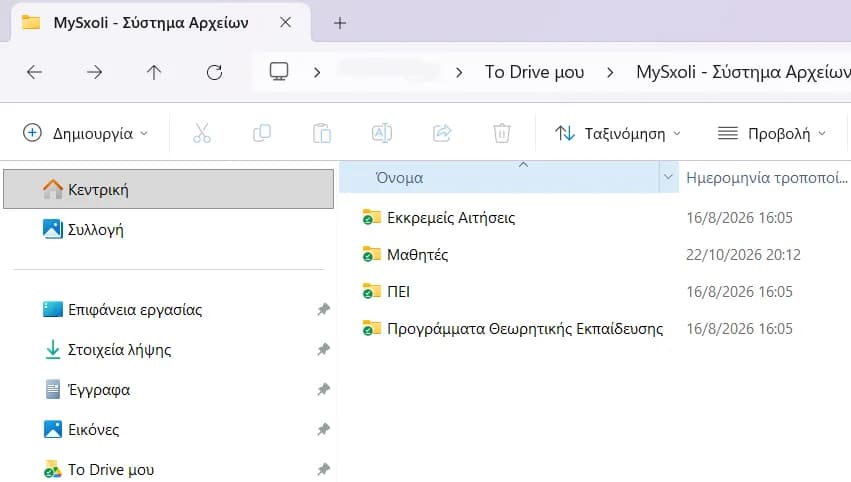Click the Copy icon in the toolbar
The width and height of the screenshot is (851, 482).
[262, 133]
